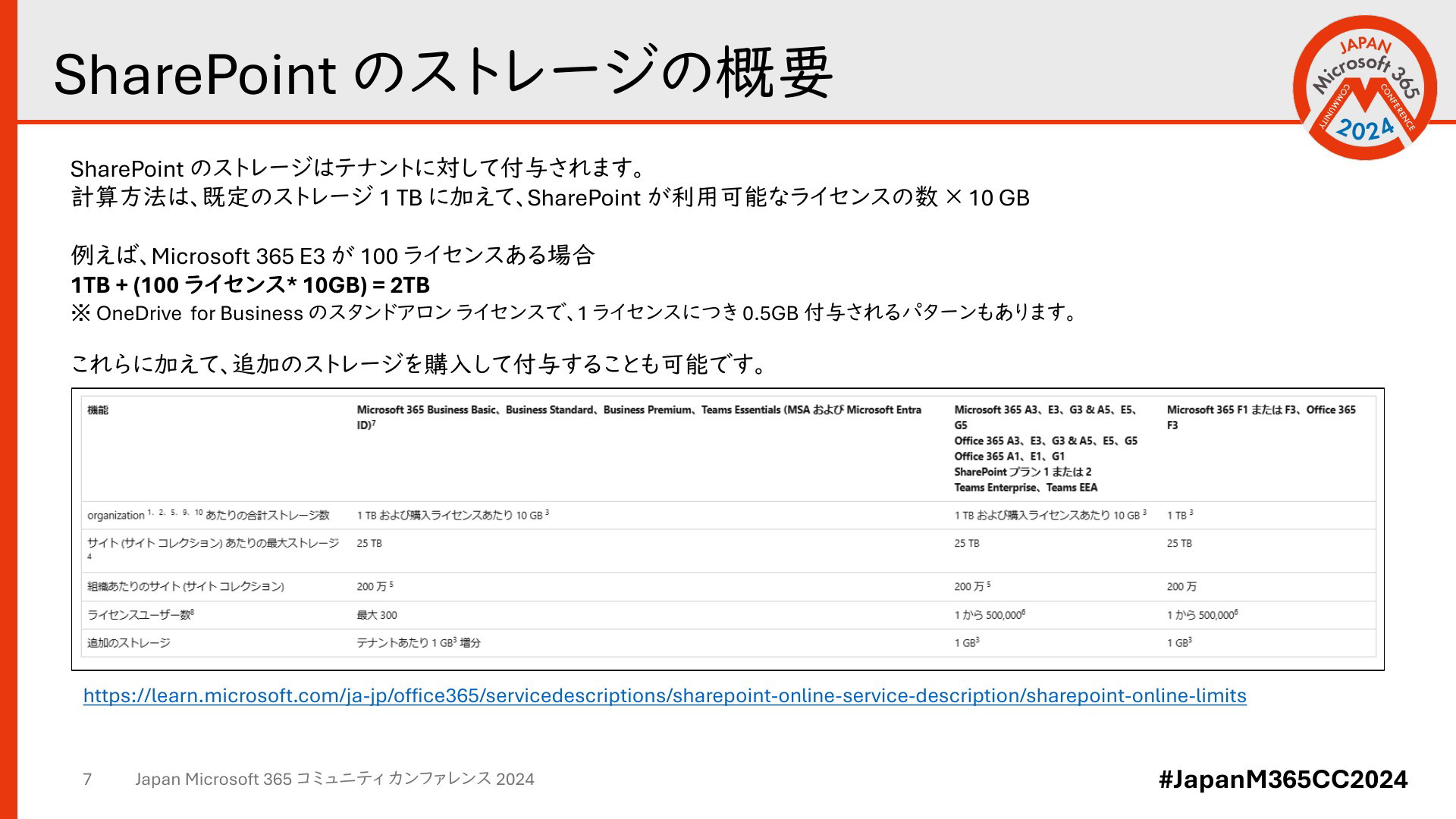Click row label '組織あたりのサイト (サイト コレクション)'
Screen dimensions: 1456x819
(x=186, y=586)
